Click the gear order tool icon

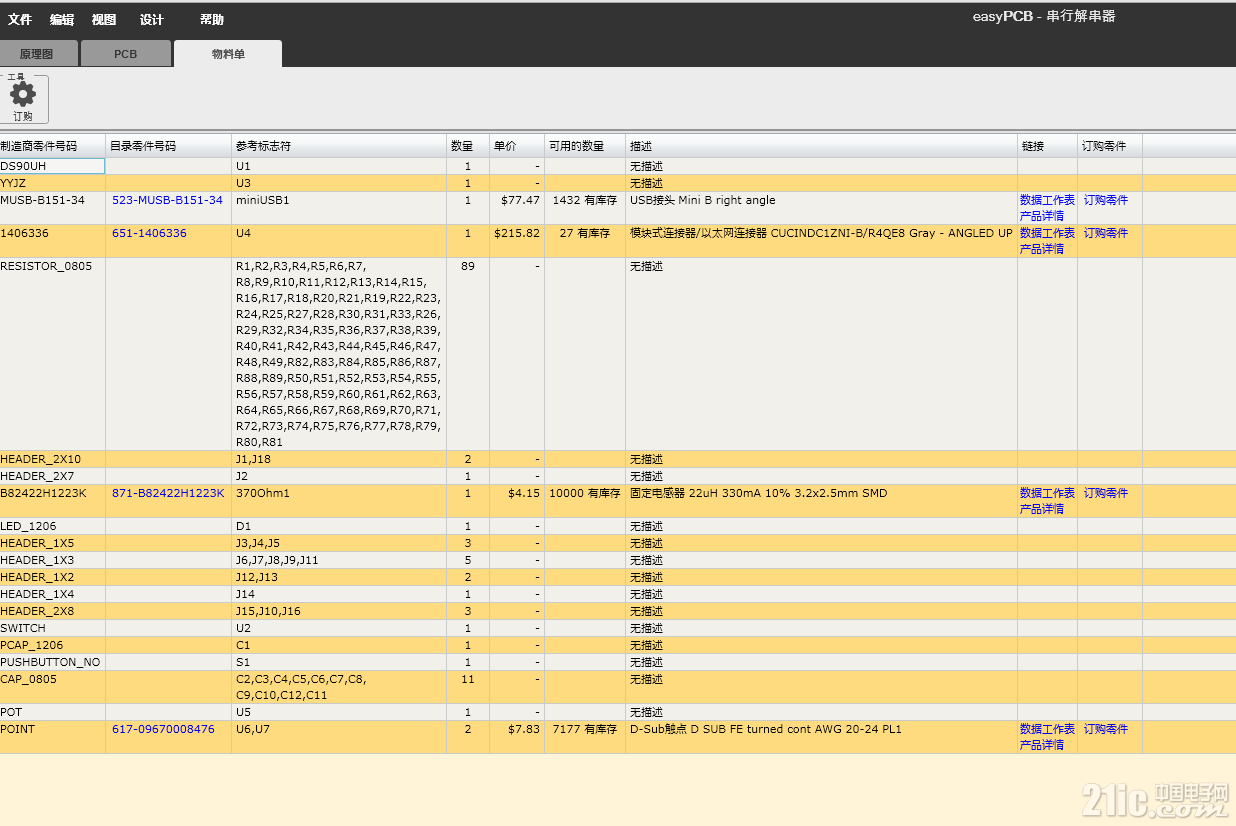point(23,99)
